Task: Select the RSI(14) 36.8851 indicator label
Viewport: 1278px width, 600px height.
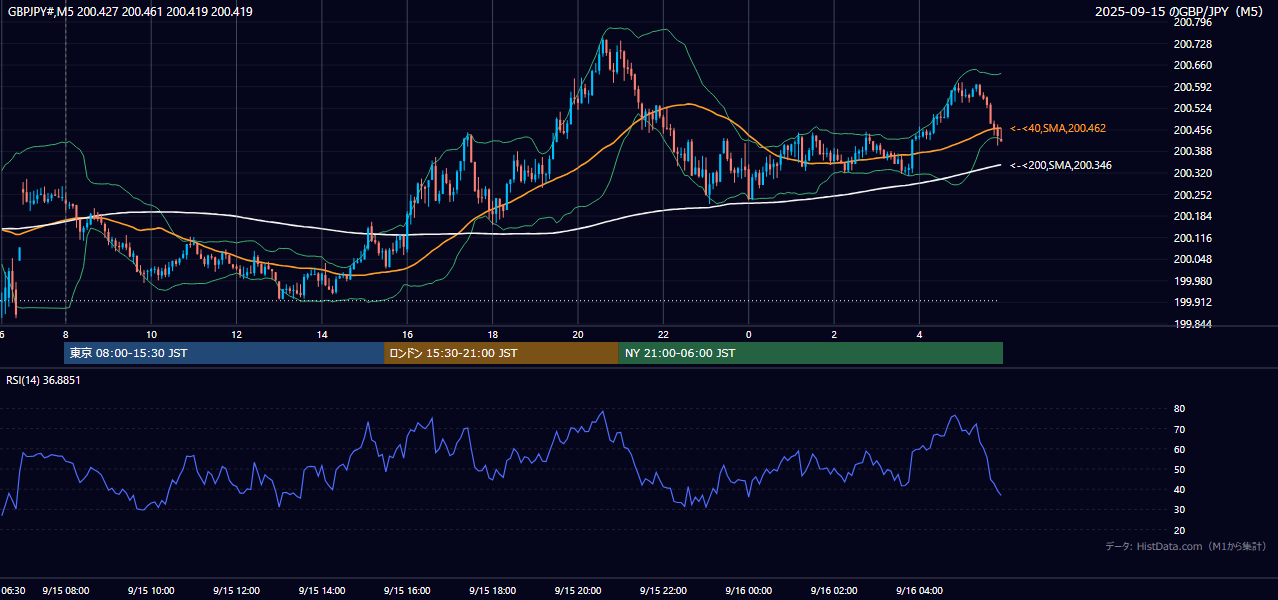Action: [44, 380]
